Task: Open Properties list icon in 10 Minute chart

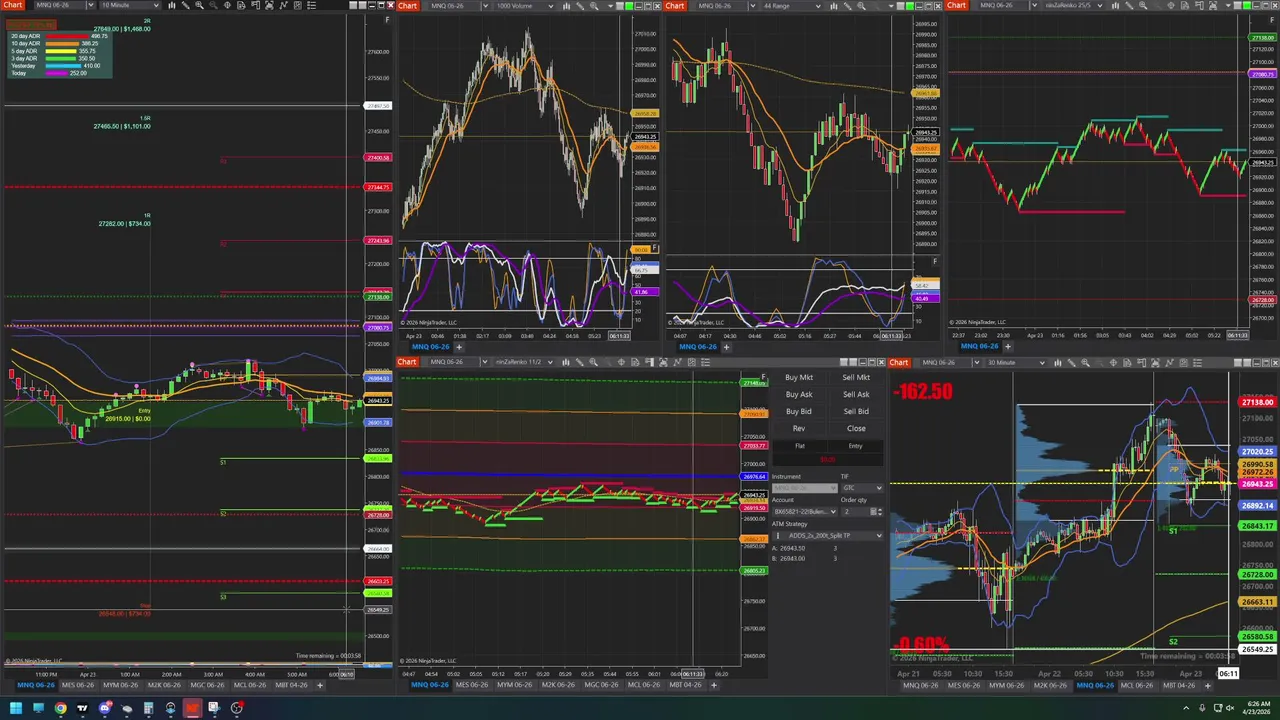Action: pos(311,6)
